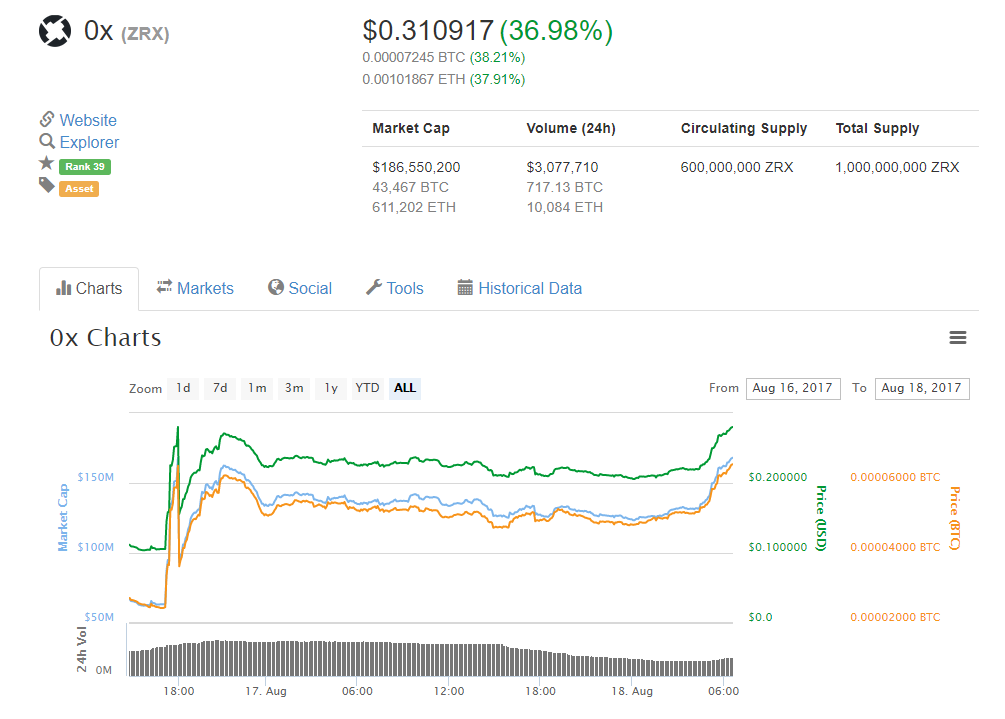Screen dimensions: 1005x719
Task: Click the 0.00007245 BTC price
Action: (413, 58)
